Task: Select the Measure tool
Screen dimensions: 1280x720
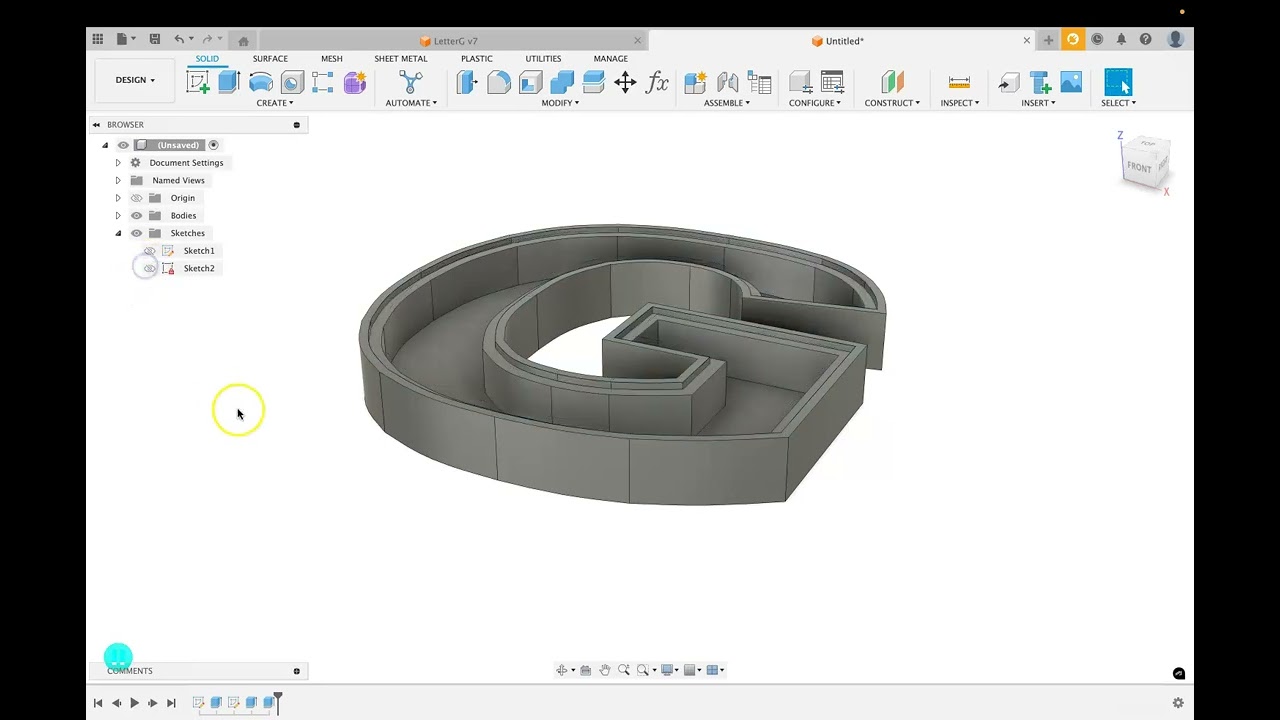Action: point(959,82)
